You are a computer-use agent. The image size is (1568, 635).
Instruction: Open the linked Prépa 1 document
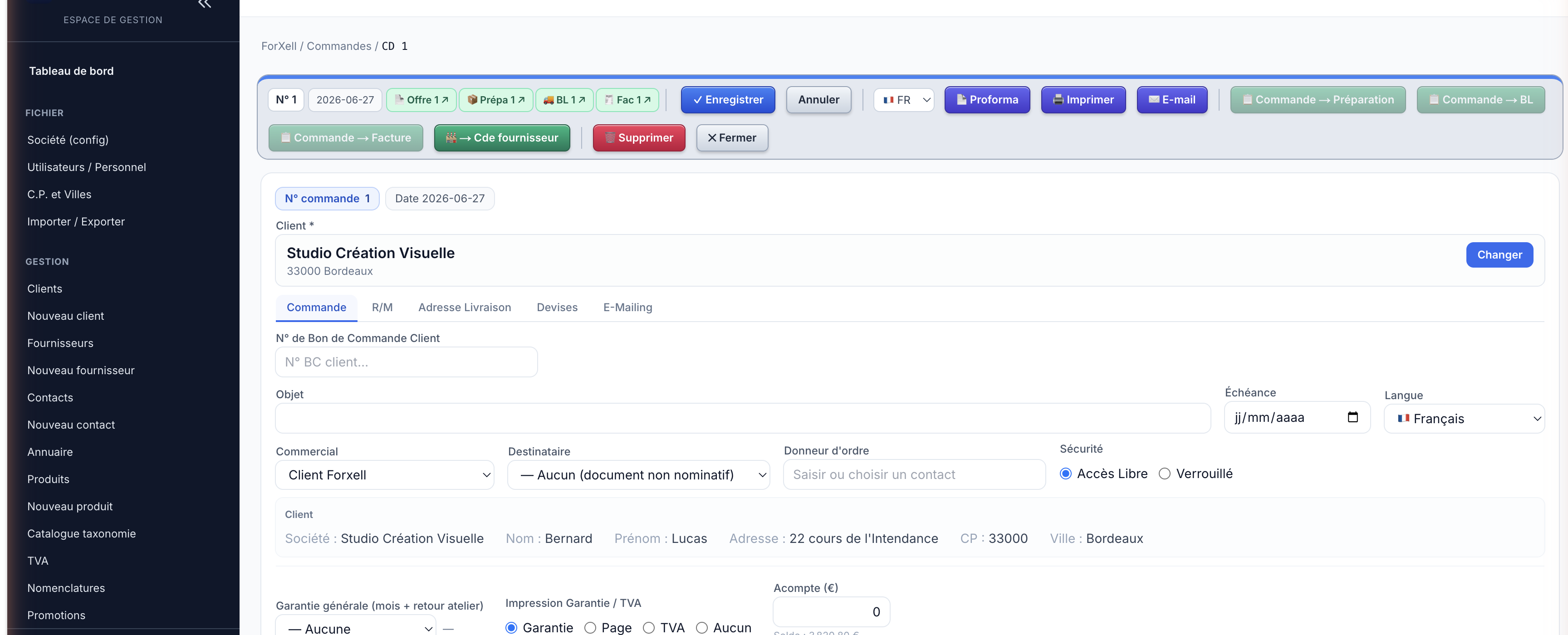[x=495, y=100]
